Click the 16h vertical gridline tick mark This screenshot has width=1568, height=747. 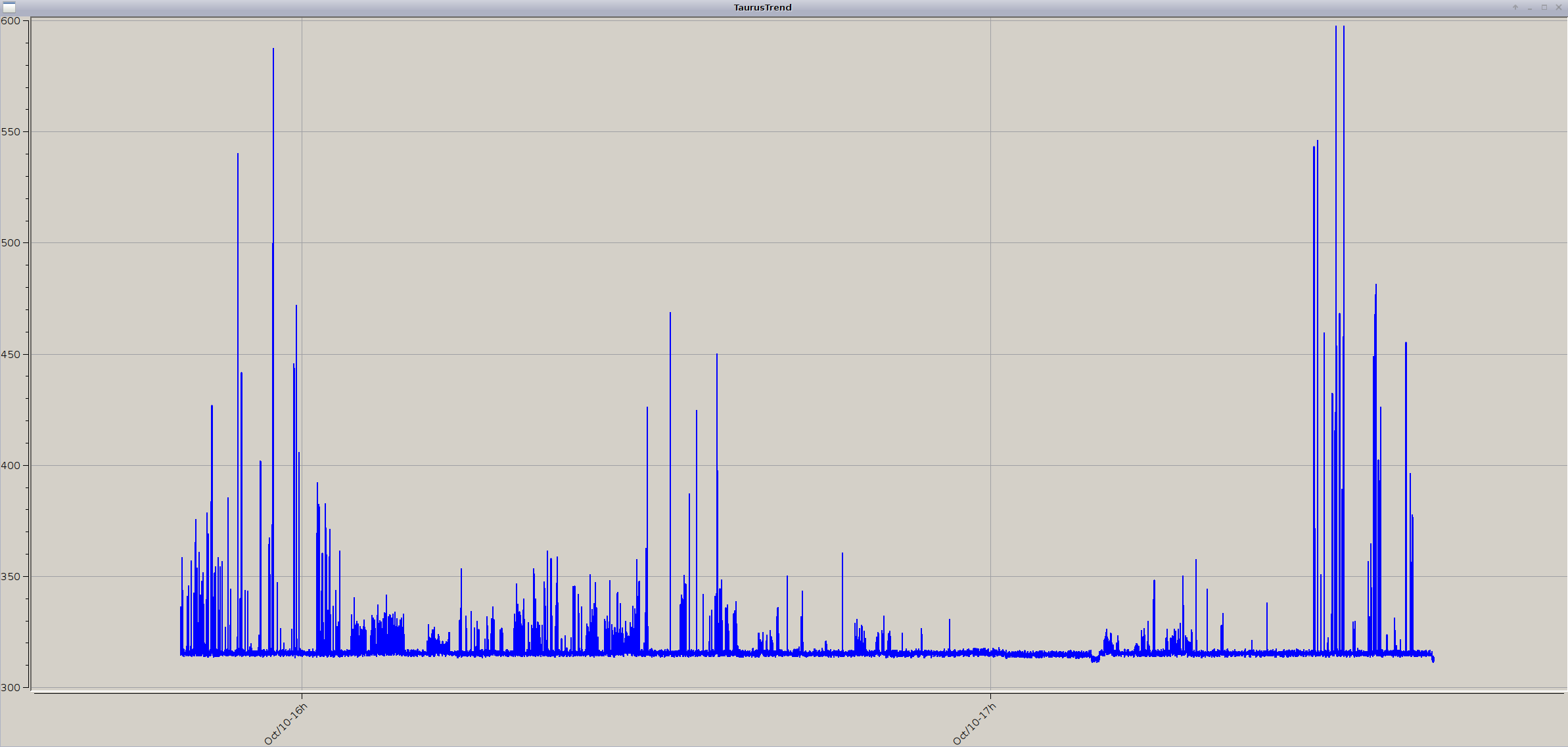[302, 695]
